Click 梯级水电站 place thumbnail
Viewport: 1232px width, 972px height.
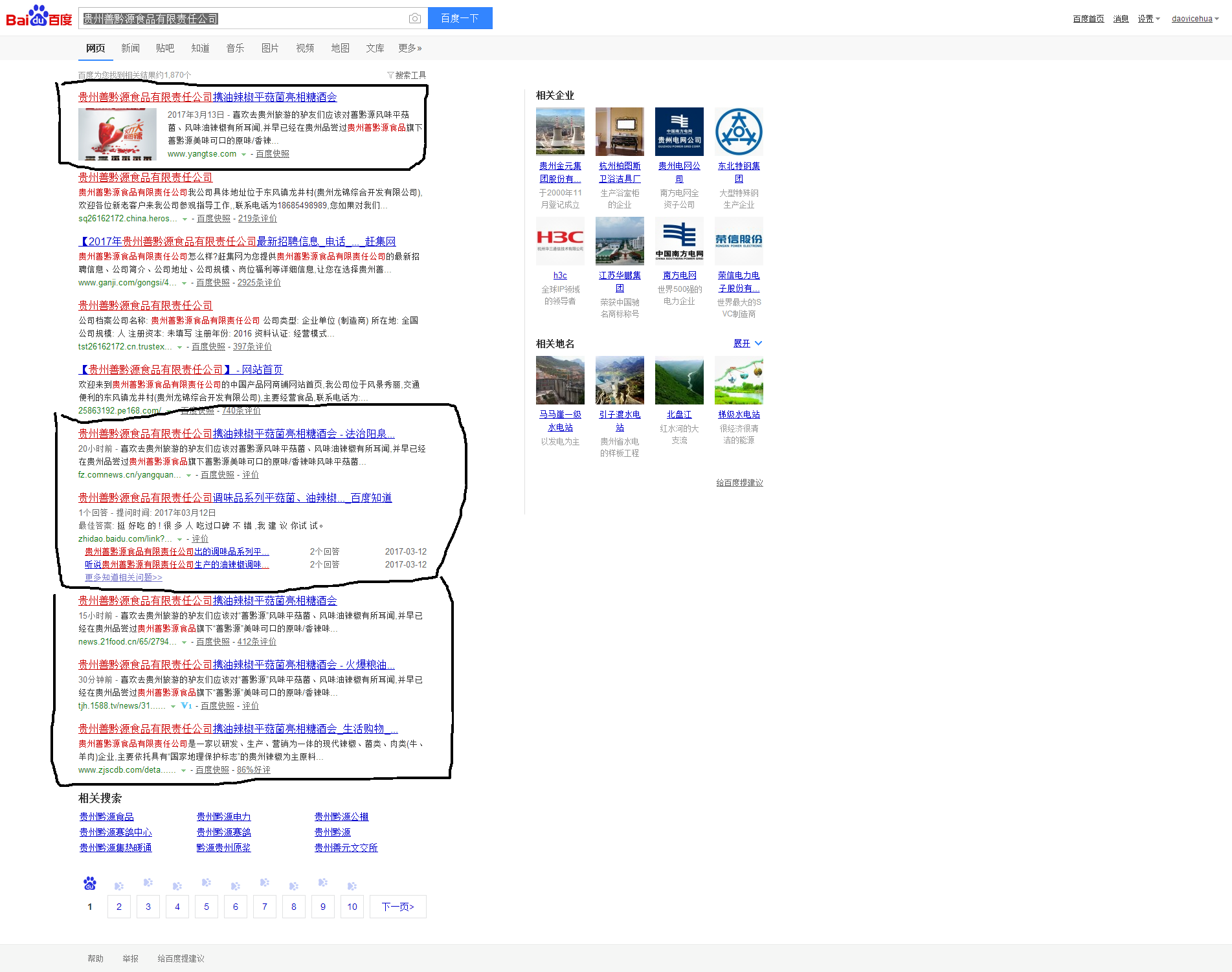(739, 380)
